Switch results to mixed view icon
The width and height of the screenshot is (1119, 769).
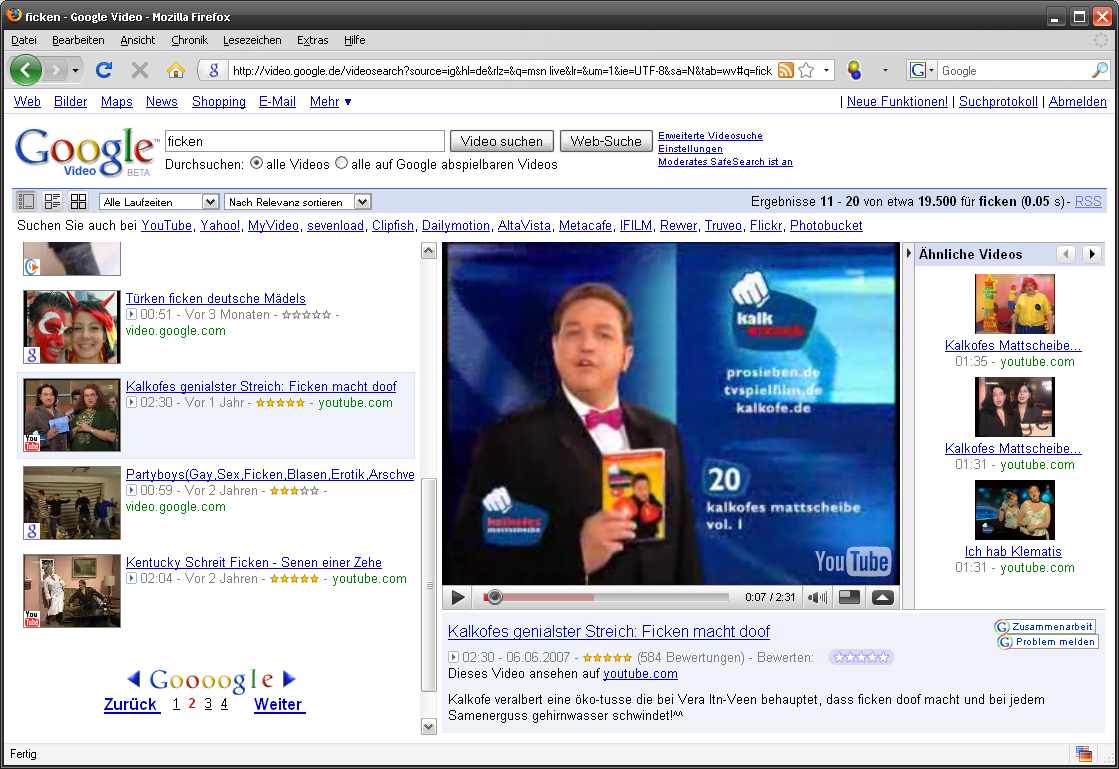tap(52, 202)
